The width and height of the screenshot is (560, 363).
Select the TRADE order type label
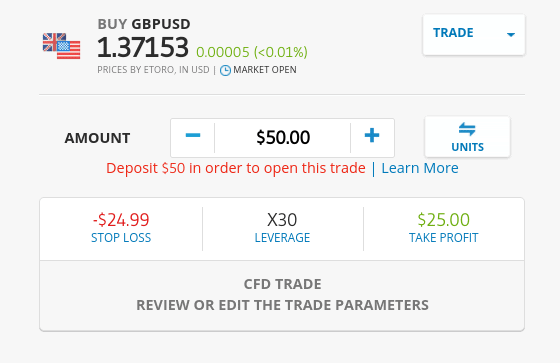453,33
